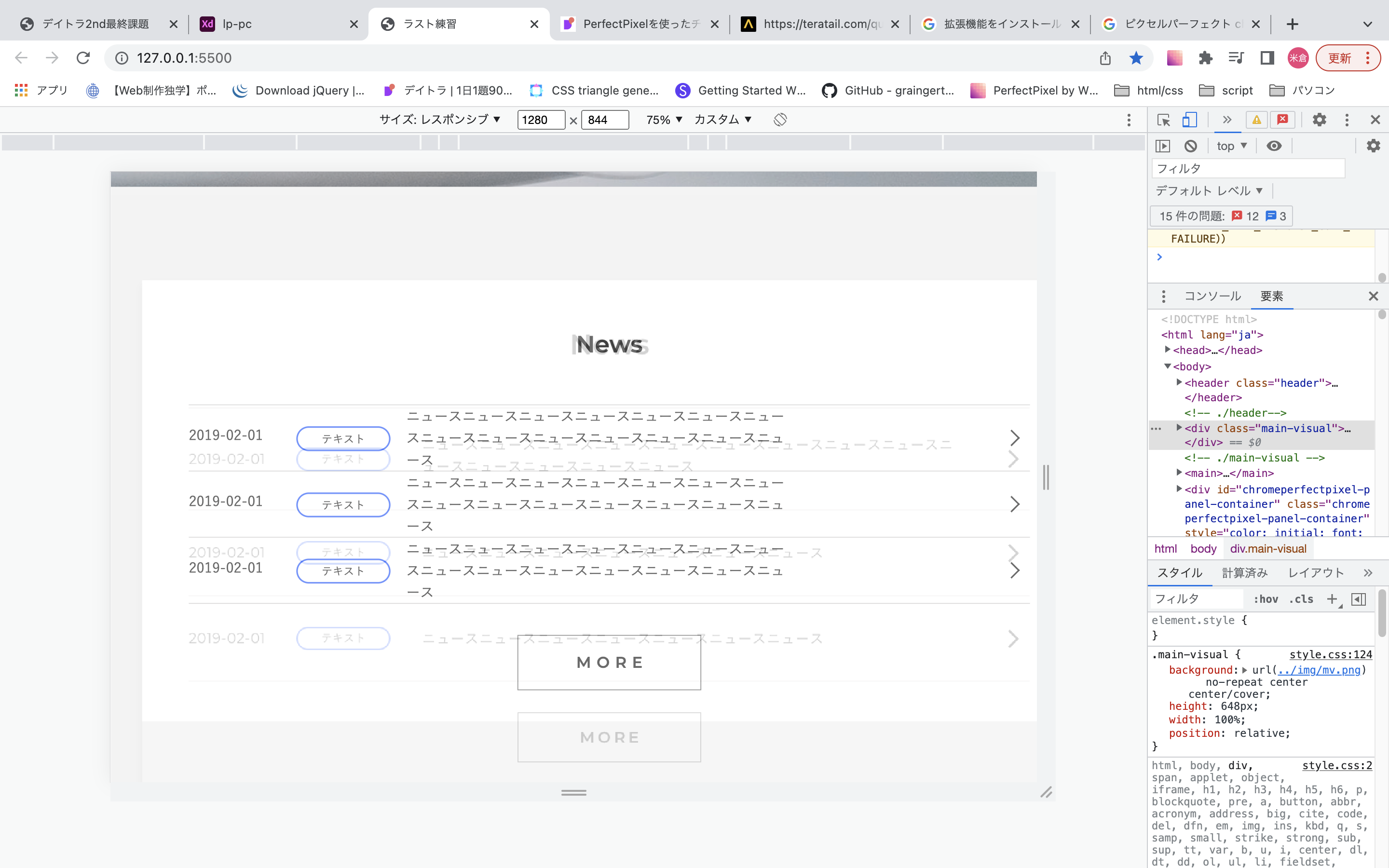Reload the page
The image size is (1389, 868).
click(83, 58)
